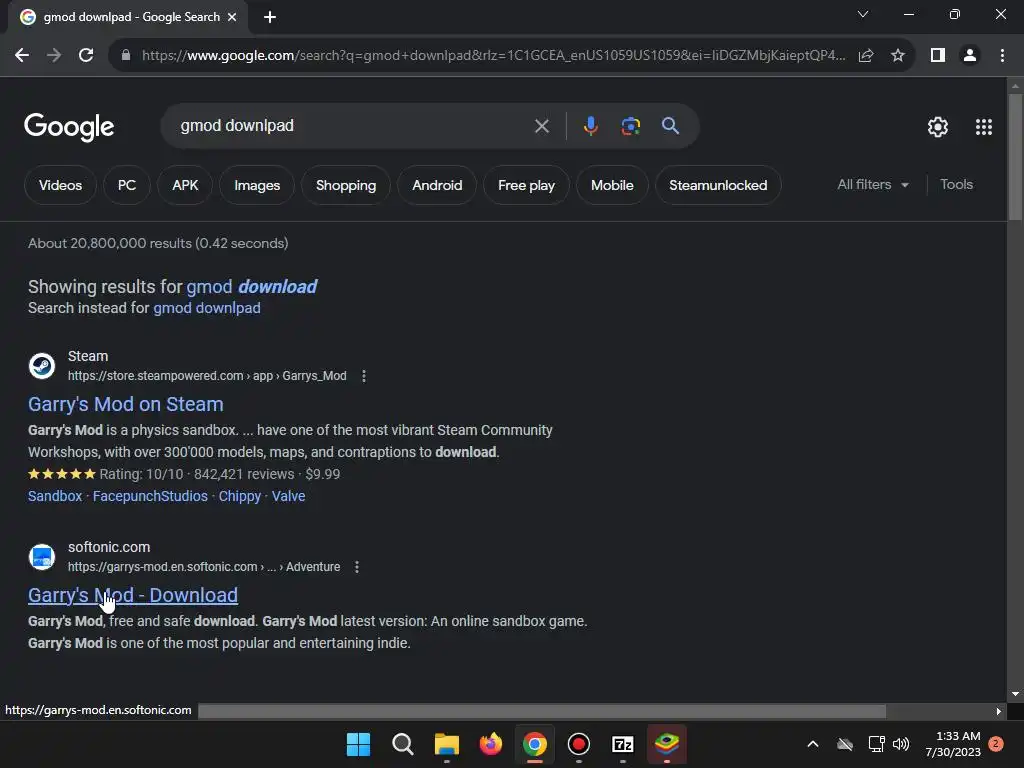Open Garry's Mod - Download softonic link
The image size is (1024, 768).
[133, 596]
